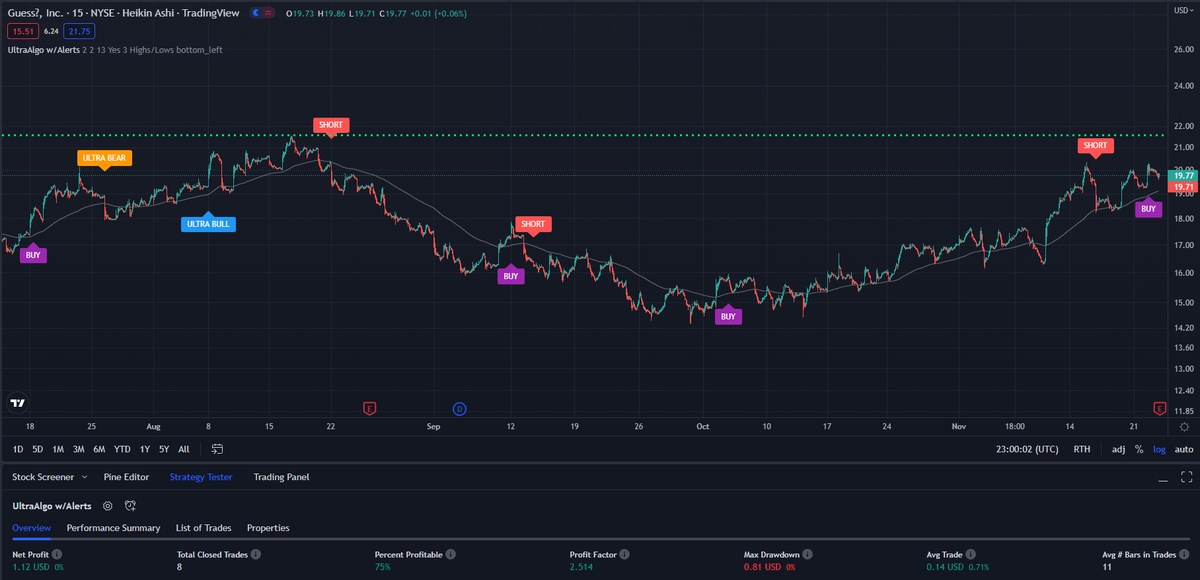The image size is (1200, 580).
Task: Click Percent Profitable info icon
Action: pyautogui.click(x=451, y=554)
